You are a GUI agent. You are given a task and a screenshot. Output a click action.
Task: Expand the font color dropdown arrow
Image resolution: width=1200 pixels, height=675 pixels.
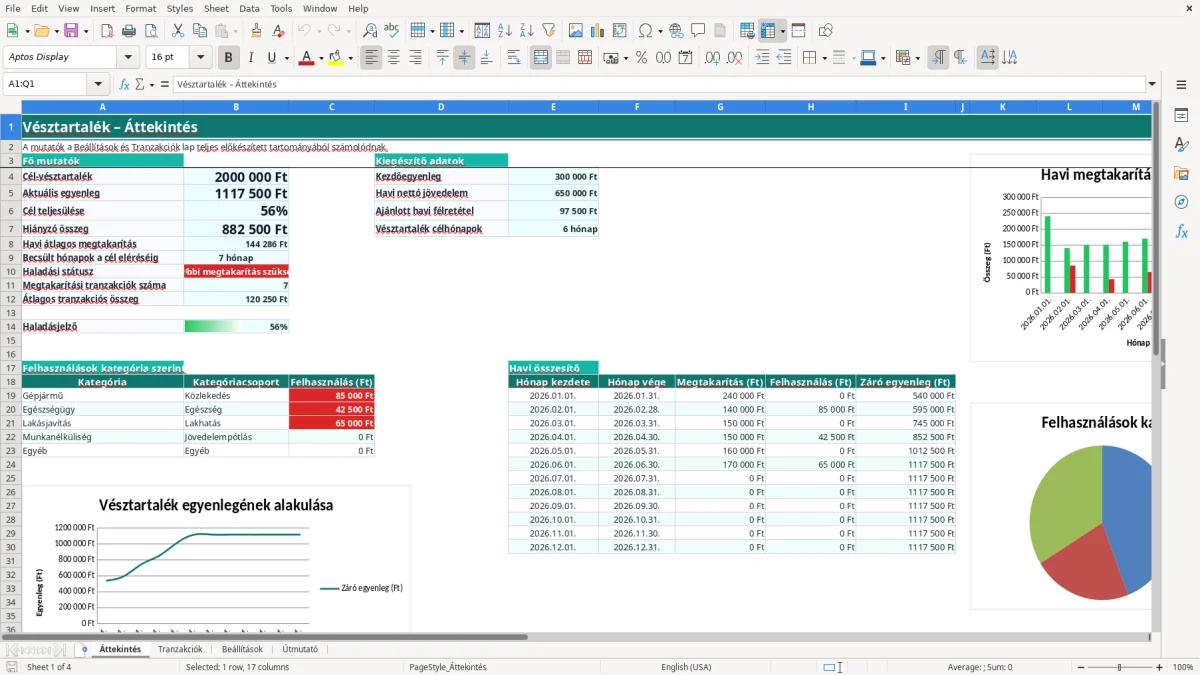pyautogui.click(x=320, y=58)
